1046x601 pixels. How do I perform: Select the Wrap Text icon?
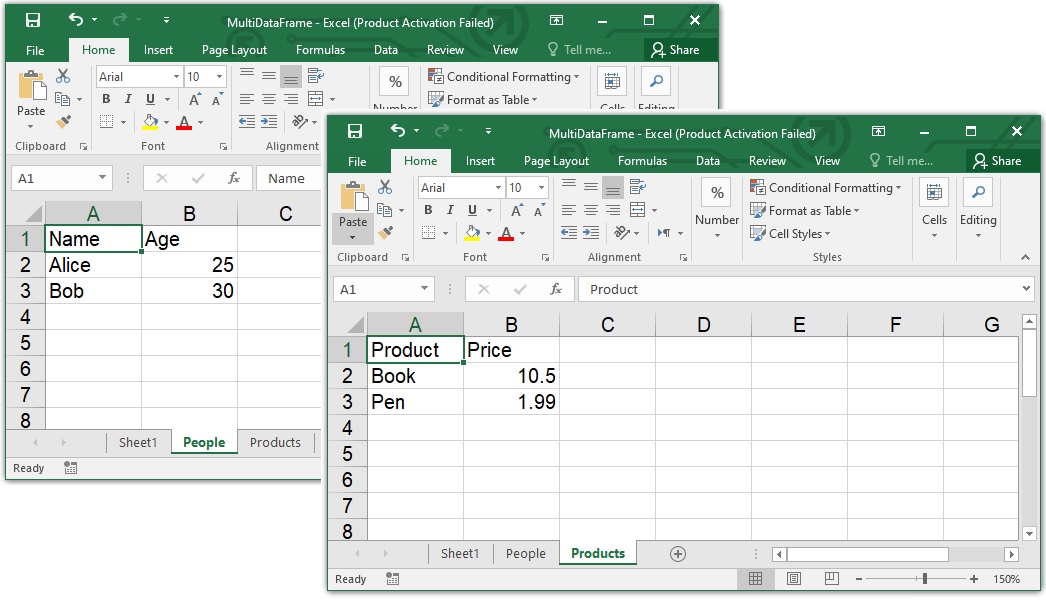tap(639, 187)
